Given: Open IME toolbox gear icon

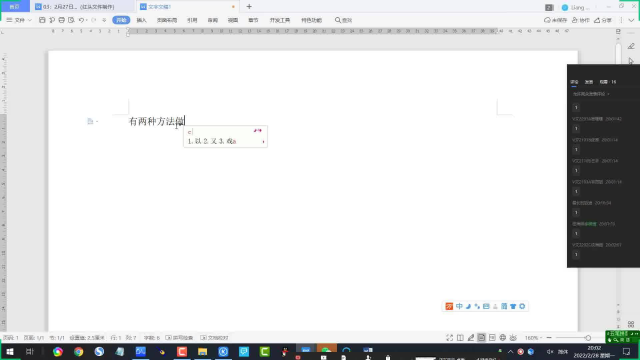Looking at the screenshot, I should point(522,306).
